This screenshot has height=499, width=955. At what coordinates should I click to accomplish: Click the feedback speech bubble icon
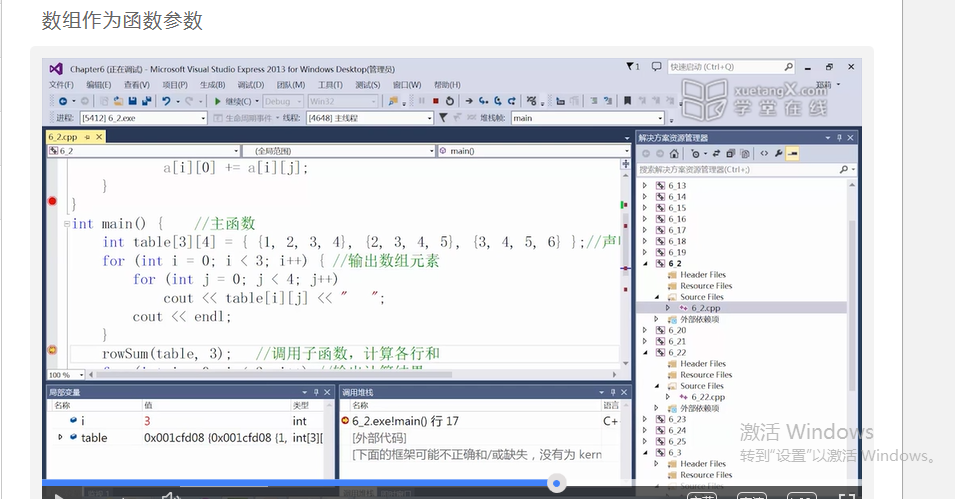(656, 66)
